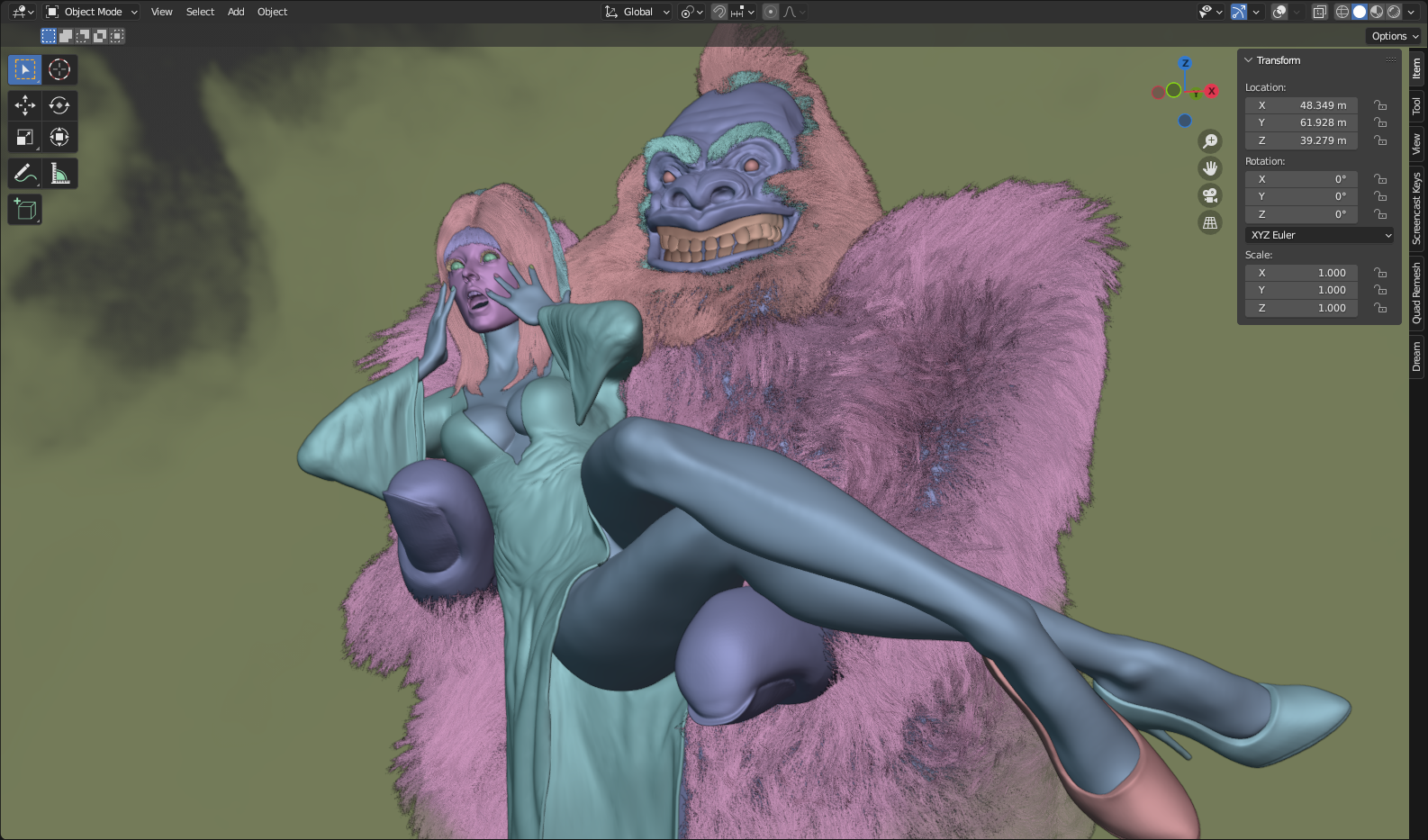The image size is (1428, 840).
Task: Choose the Move tool
Action: pos(25,105)
